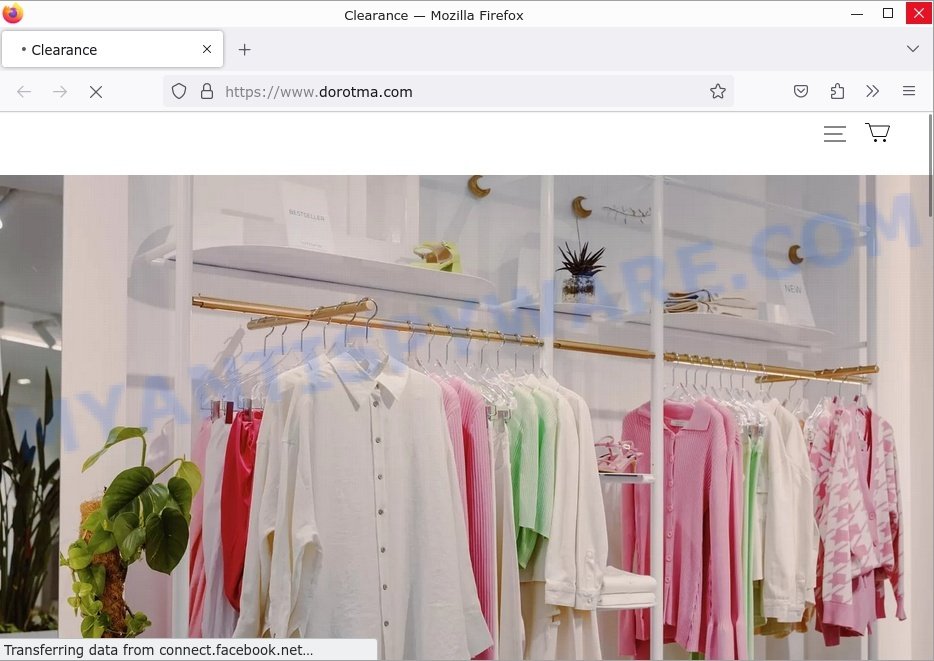The height and width of the screenshot is (661, 934).
Task: Close the Firefox window
Action: tap(919, 13)
